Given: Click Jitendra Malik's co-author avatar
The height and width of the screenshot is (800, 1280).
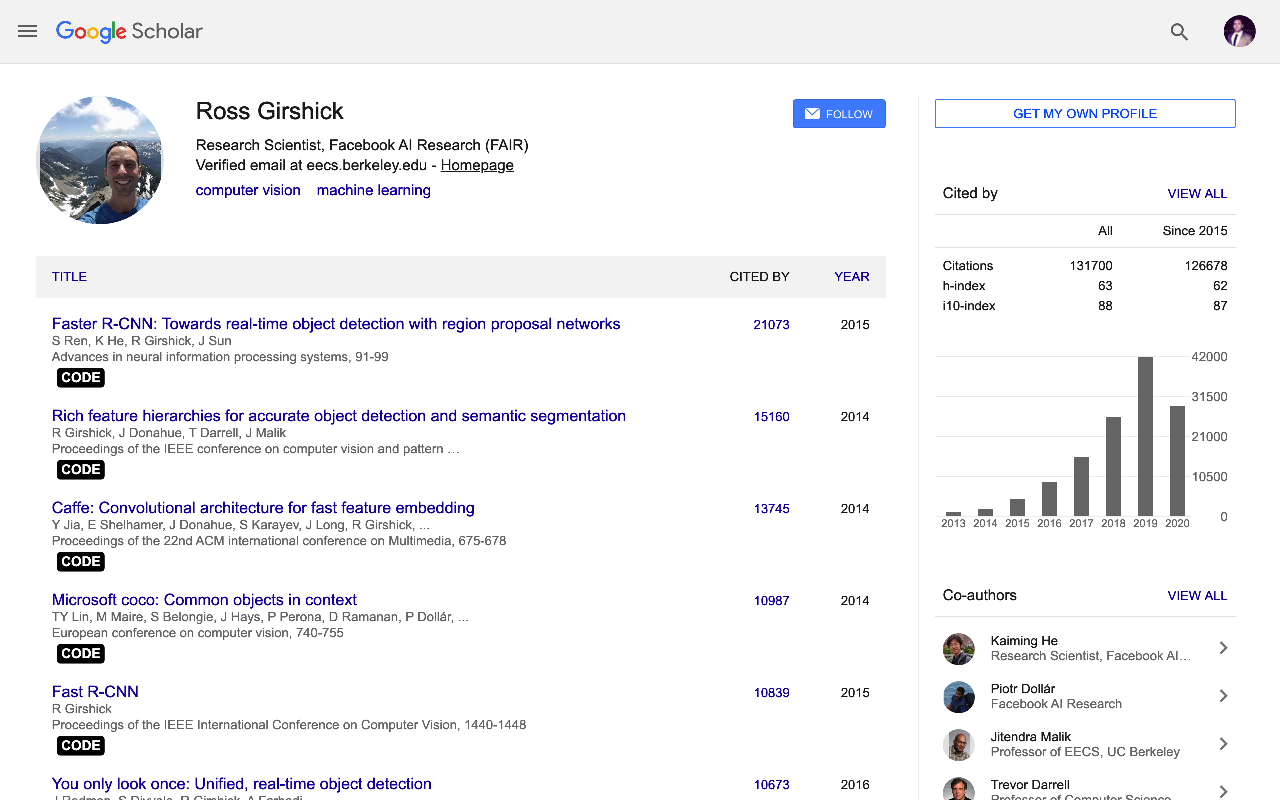Looking at the screenshot, I should click(x=959, y=744).
